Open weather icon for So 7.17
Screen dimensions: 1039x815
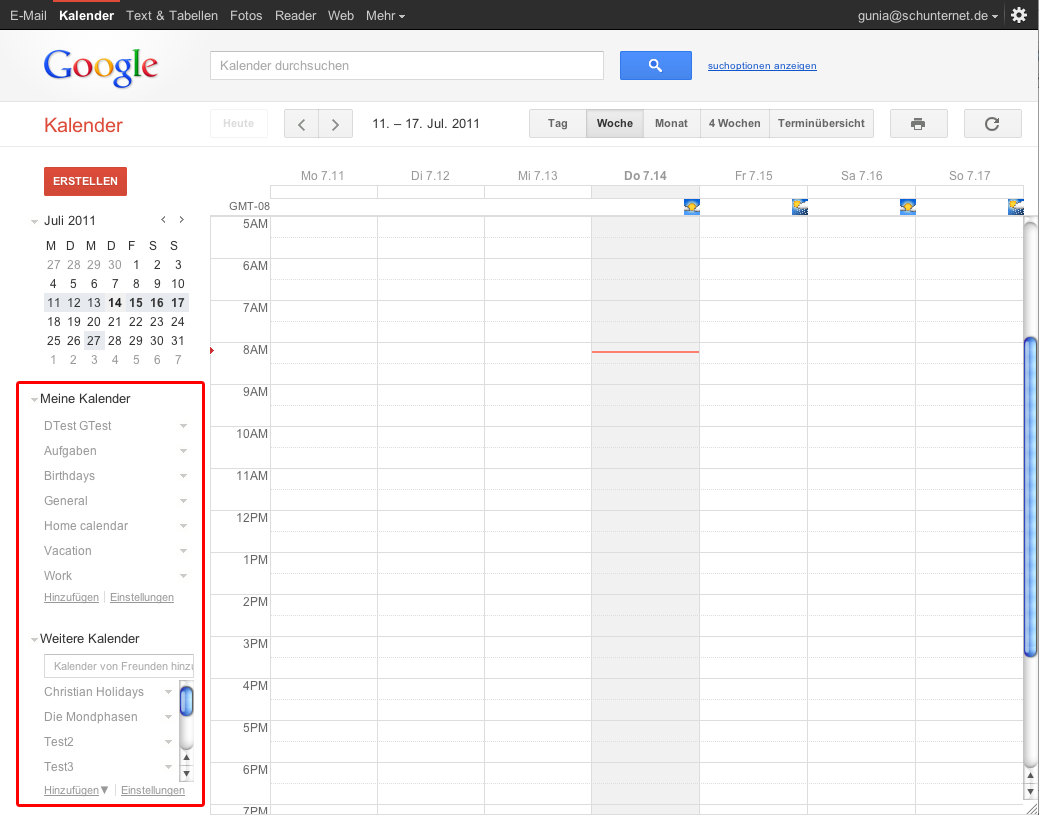coord(1016,207)
